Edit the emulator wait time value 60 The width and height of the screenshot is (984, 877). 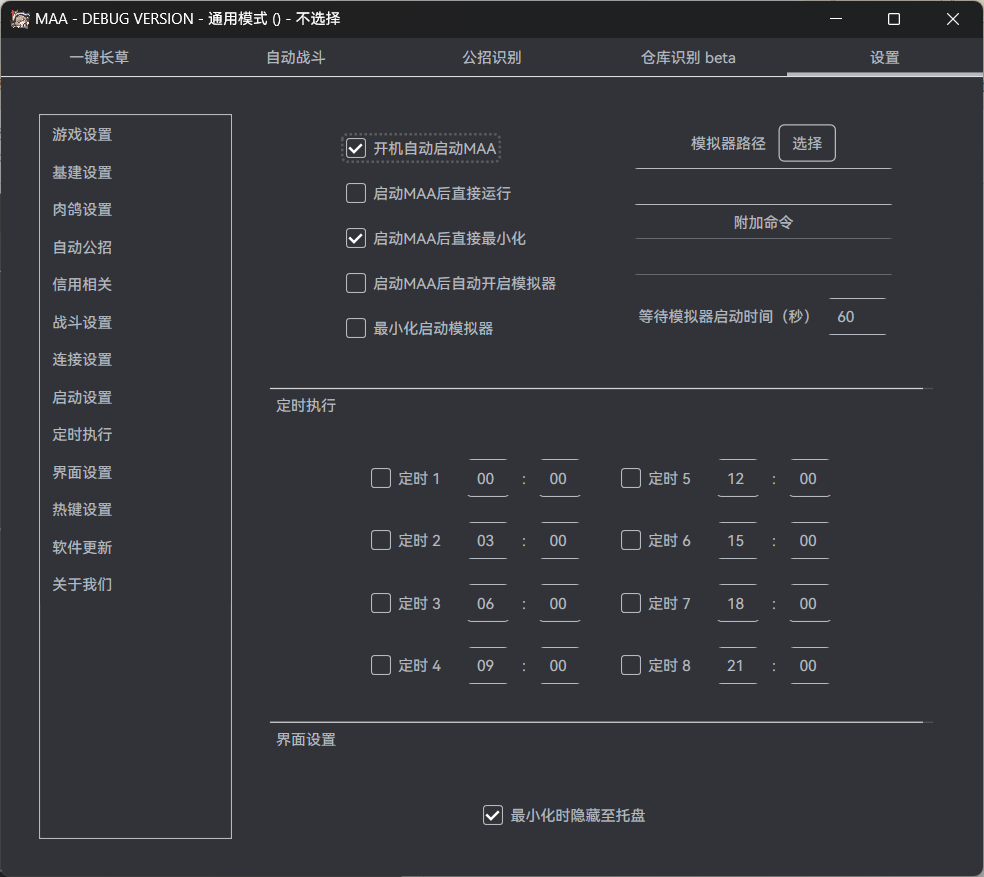(857, 316)
